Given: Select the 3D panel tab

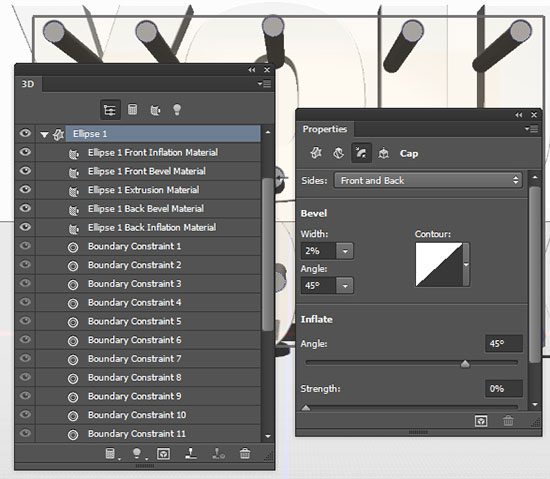Looking at the screenshot, I should point(28,84).
